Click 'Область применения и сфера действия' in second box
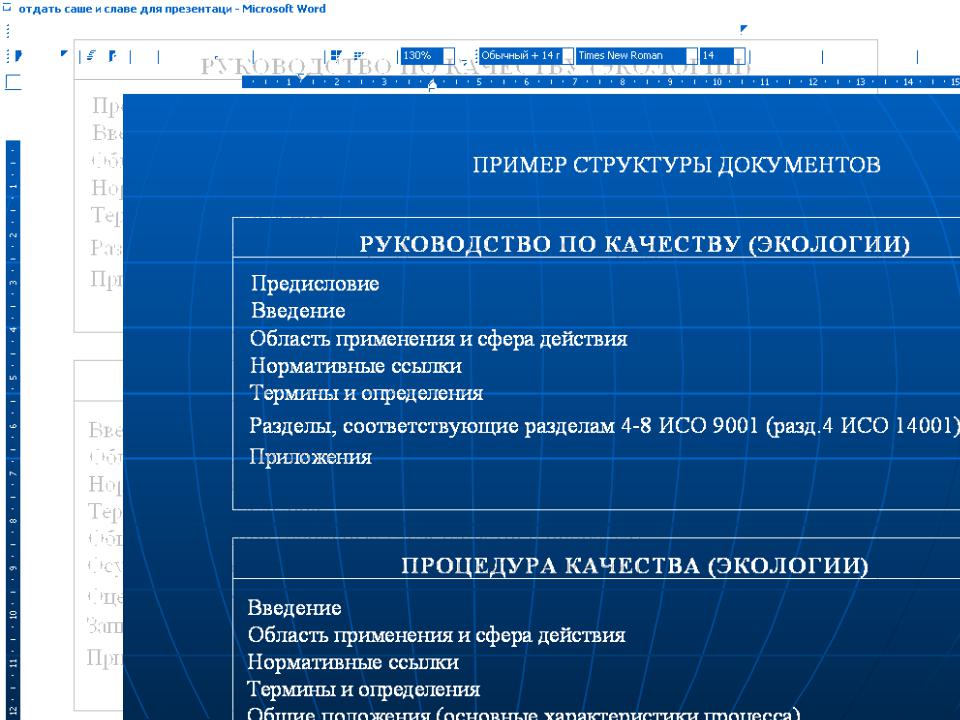The image size is (960, 720). [437, 635]
